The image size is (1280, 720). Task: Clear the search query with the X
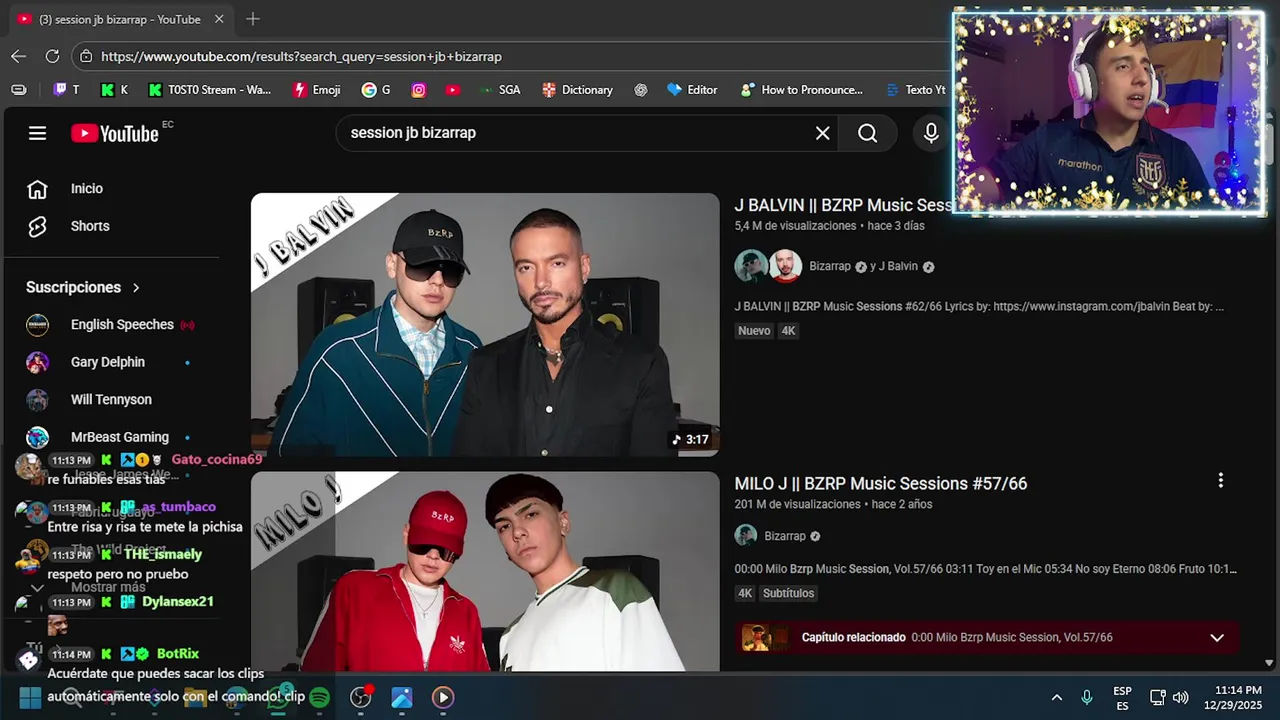[822, 133]
